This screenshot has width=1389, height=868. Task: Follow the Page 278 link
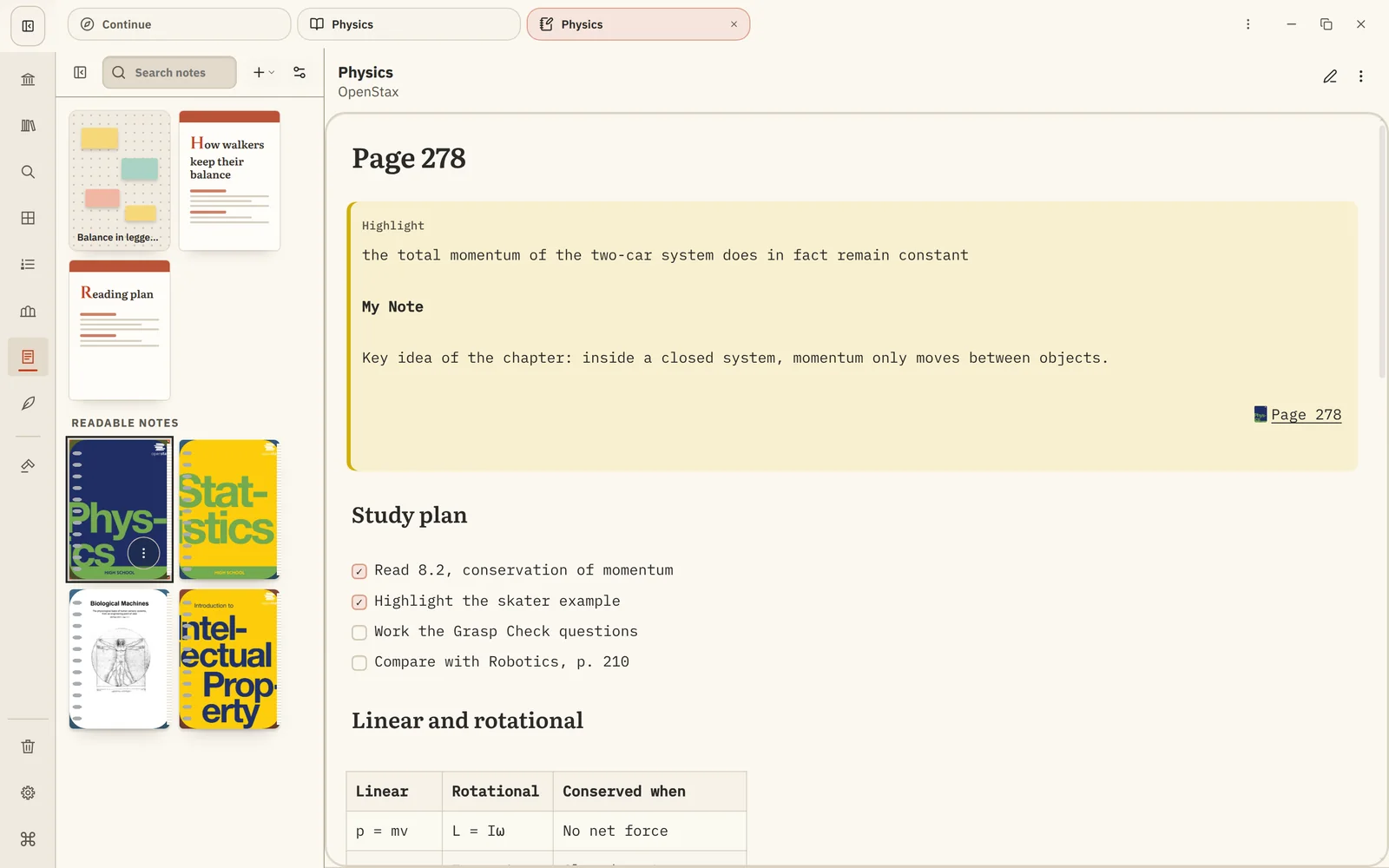pyautogui.click(x=1306, y=415)
